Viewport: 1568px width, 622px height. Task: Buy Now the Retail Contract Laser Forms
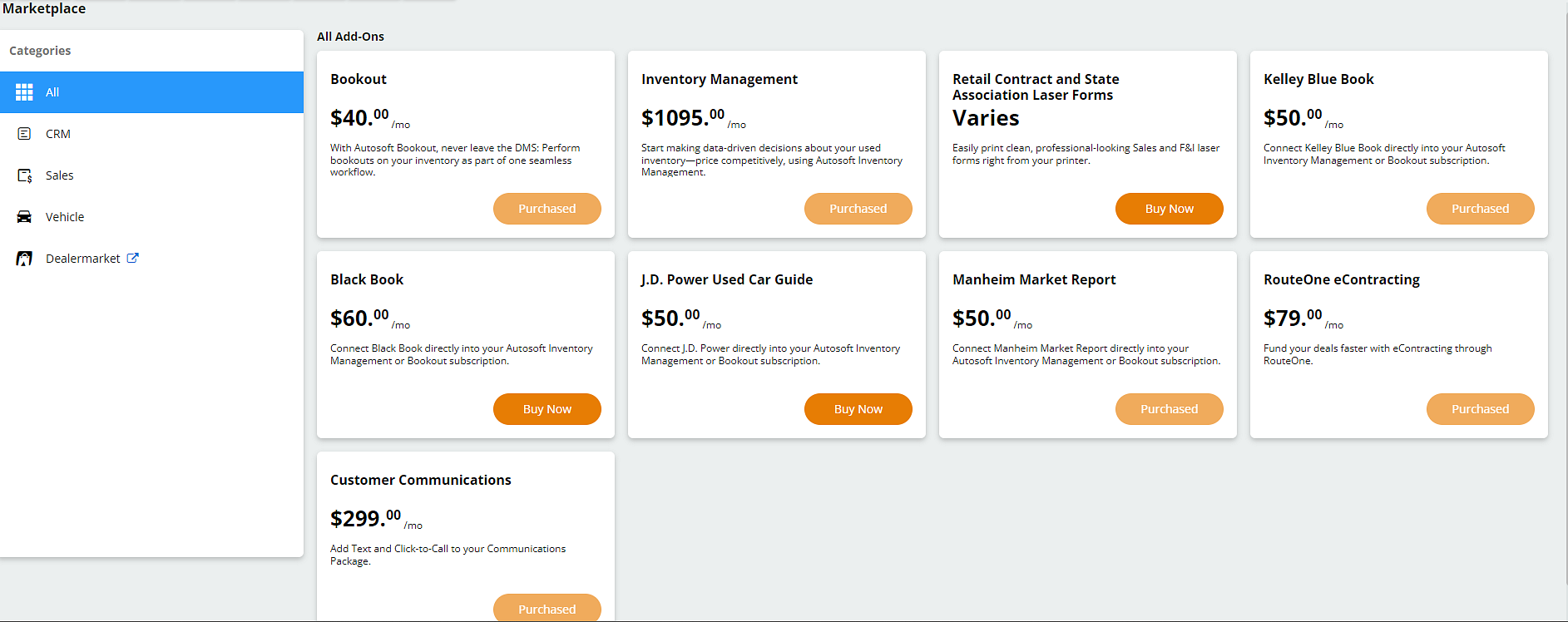[1169, 208]
